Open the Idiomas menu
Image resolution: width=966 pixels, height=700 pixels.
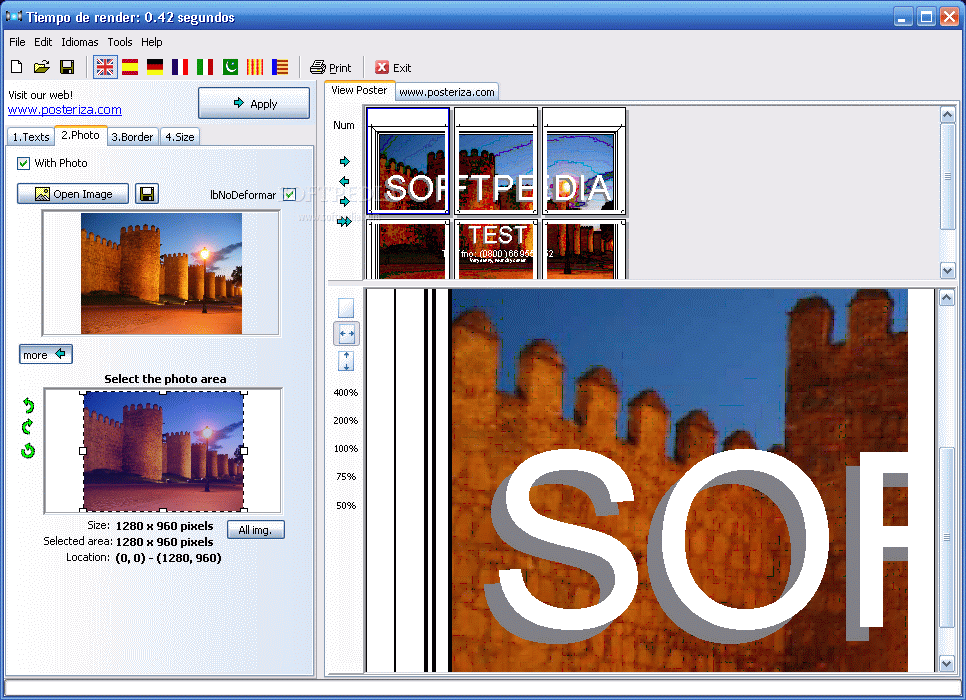pos(79,42)
